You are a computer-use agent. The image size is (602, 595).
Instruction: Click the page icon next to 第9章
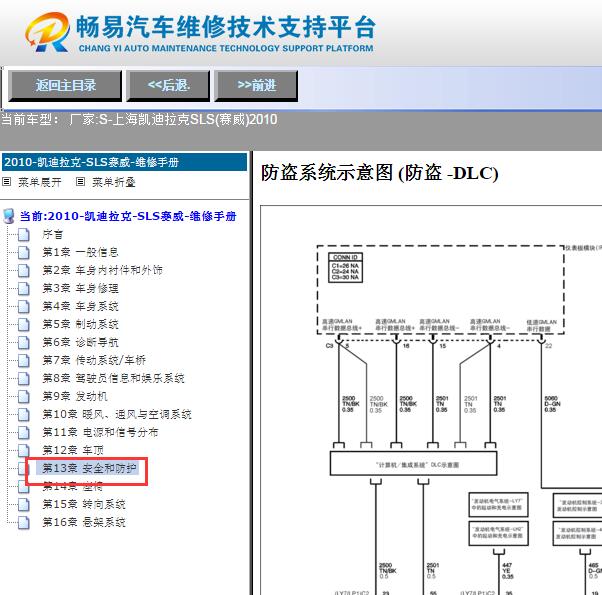pyautogui.click(x=24, y=396)
